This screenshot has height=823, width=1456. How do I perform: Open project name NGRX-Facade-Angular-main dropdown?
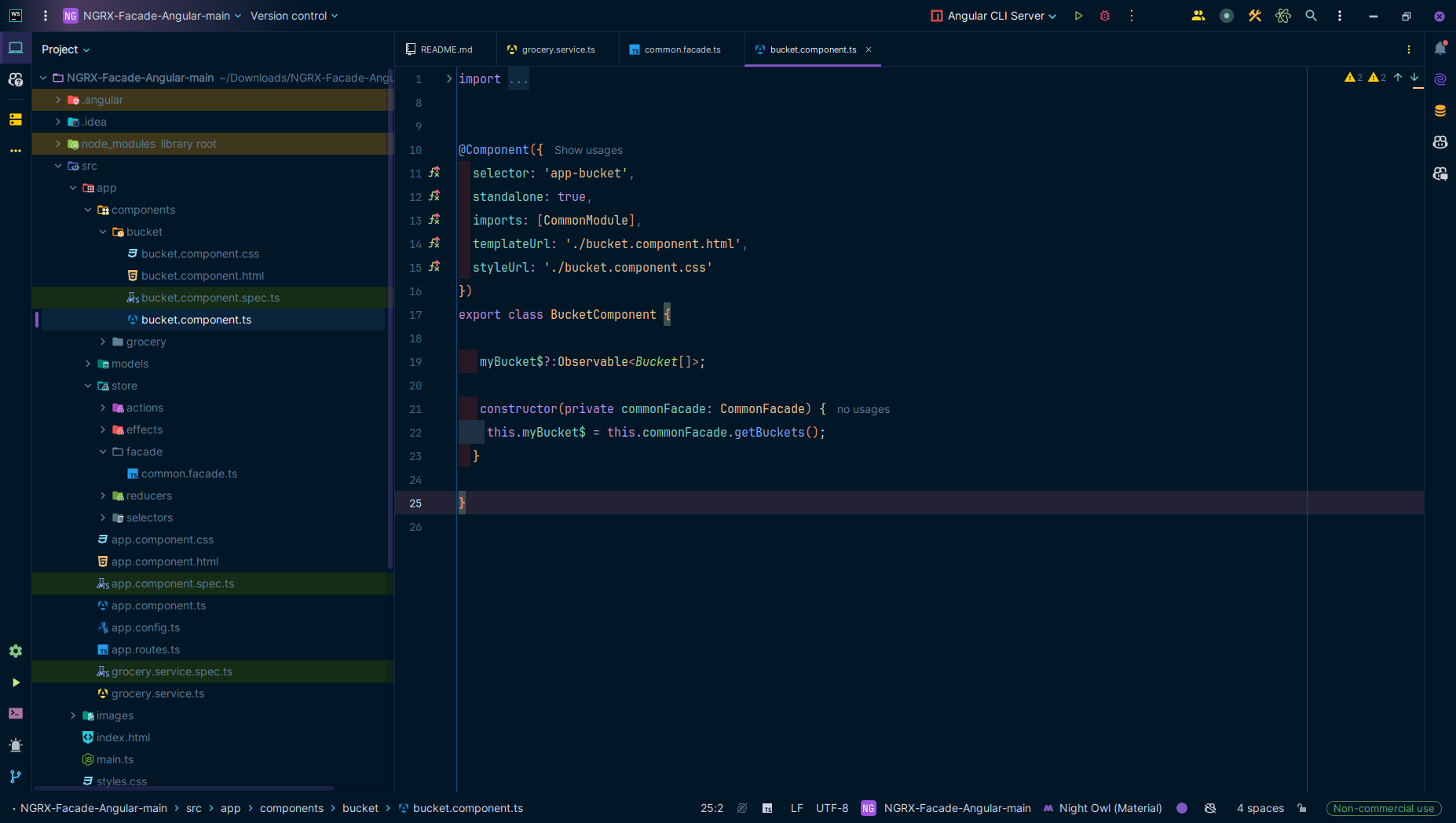pyautogui.click(x=152, y=16)
